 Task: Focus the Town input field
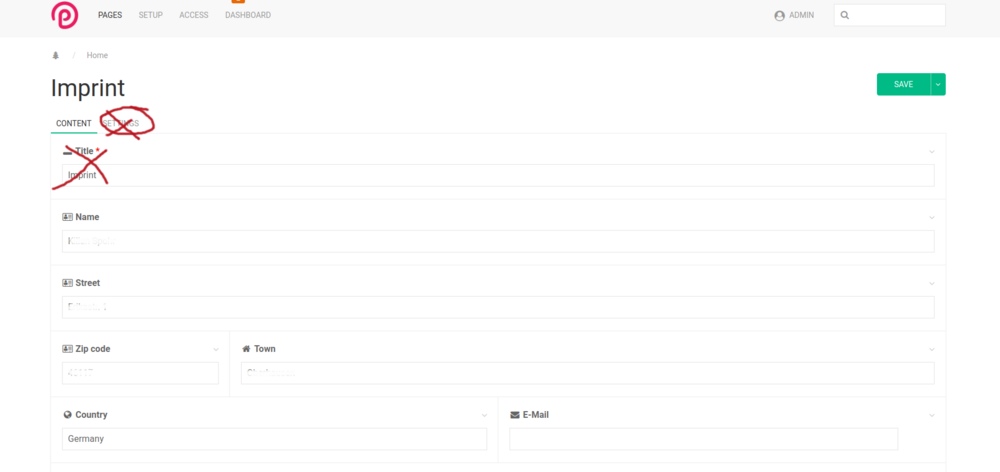coord(587,373)
